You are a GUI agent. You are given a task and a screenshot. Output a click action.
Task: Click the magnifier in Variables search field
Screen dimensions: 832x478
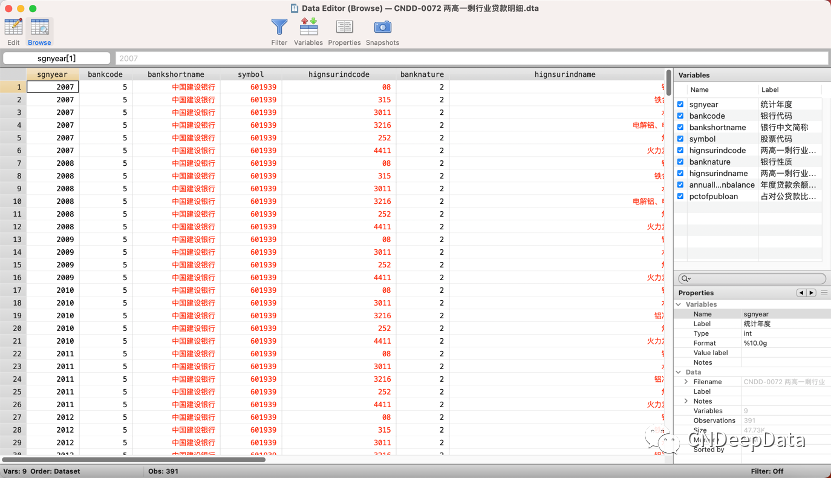point(685,279)
